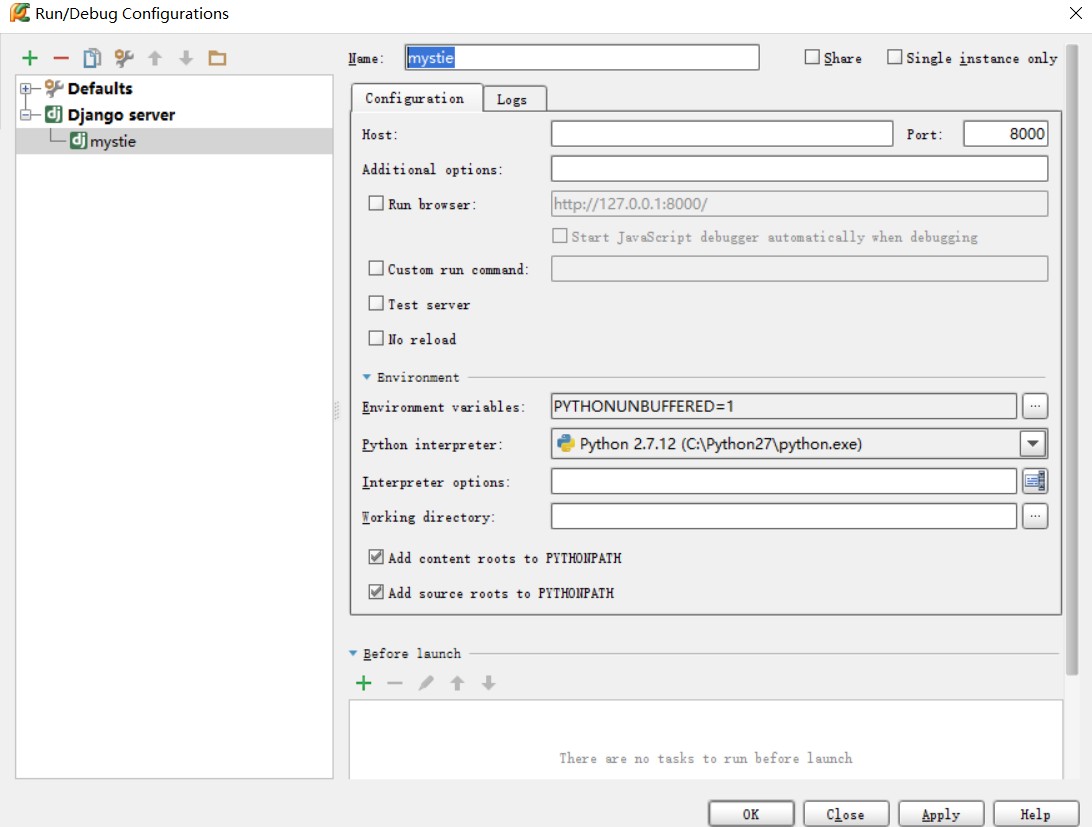The width and height of the screenshot is (1092, 827).
Task: Open Edit defaults wrench icon
Action: [x=124, y=58]
